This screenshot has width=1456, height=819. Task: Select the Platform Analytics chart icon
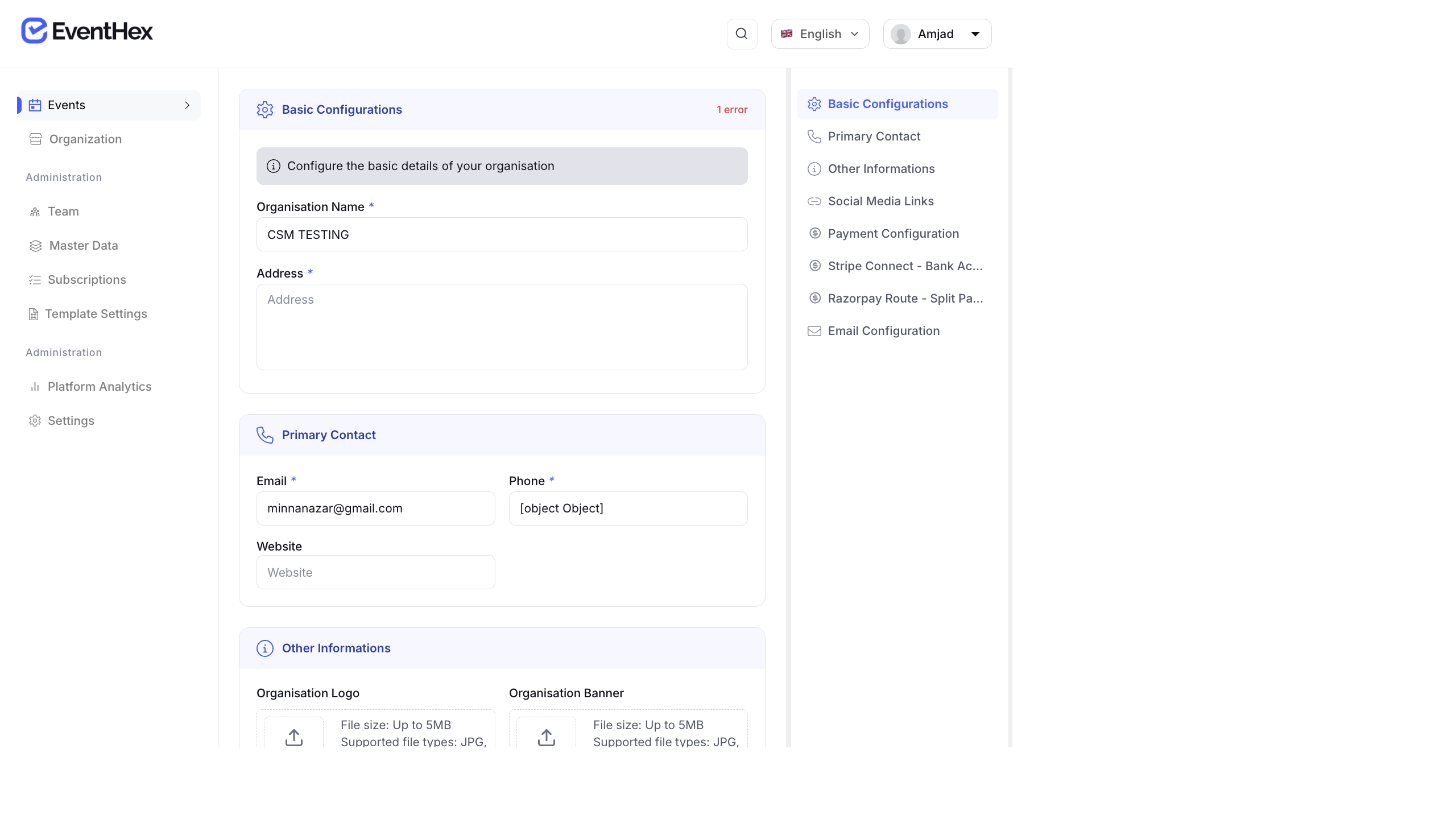[35, 386]
